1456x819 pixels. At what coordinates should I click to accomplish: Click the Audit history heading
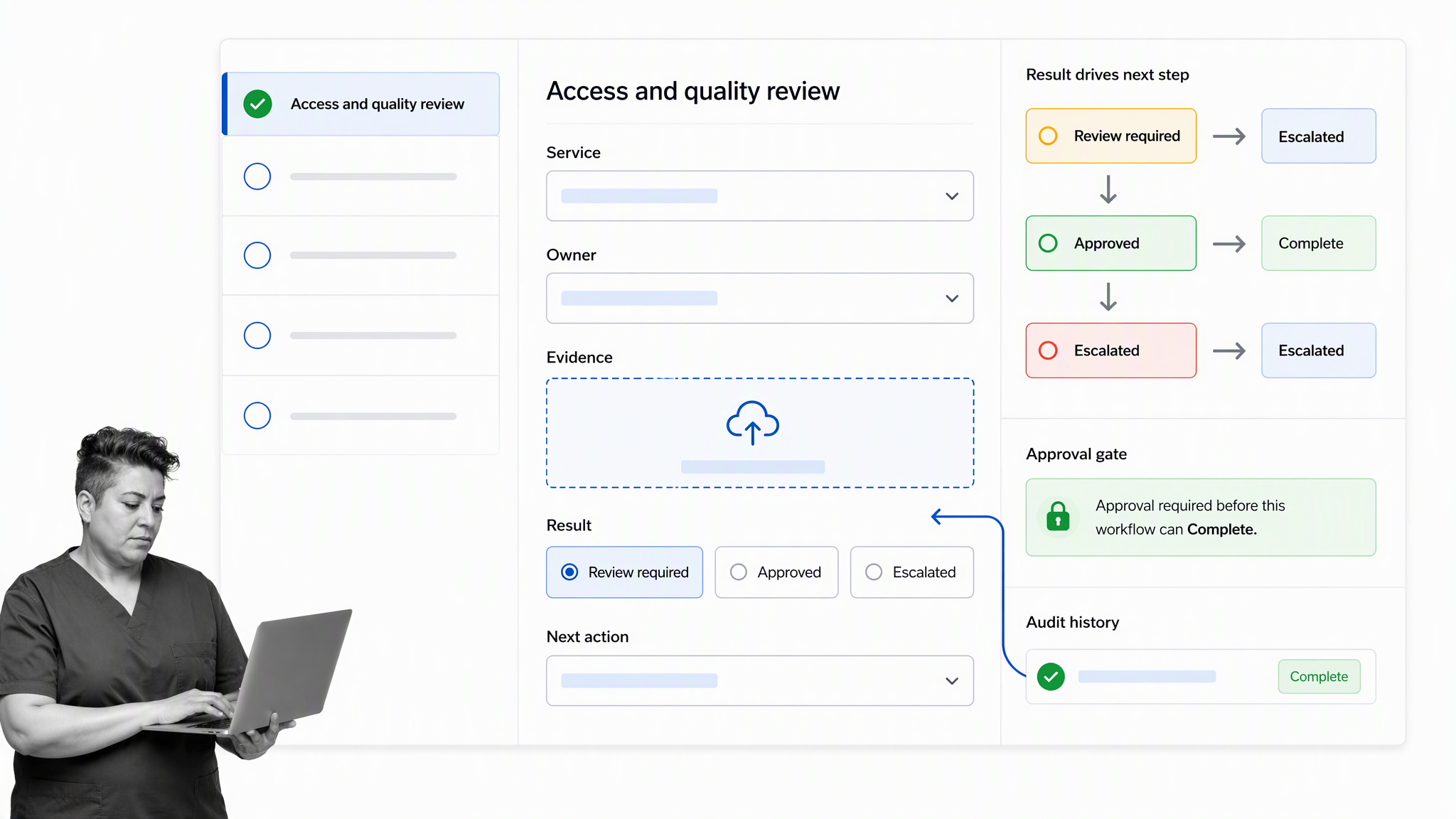(x=1072, y=622)
